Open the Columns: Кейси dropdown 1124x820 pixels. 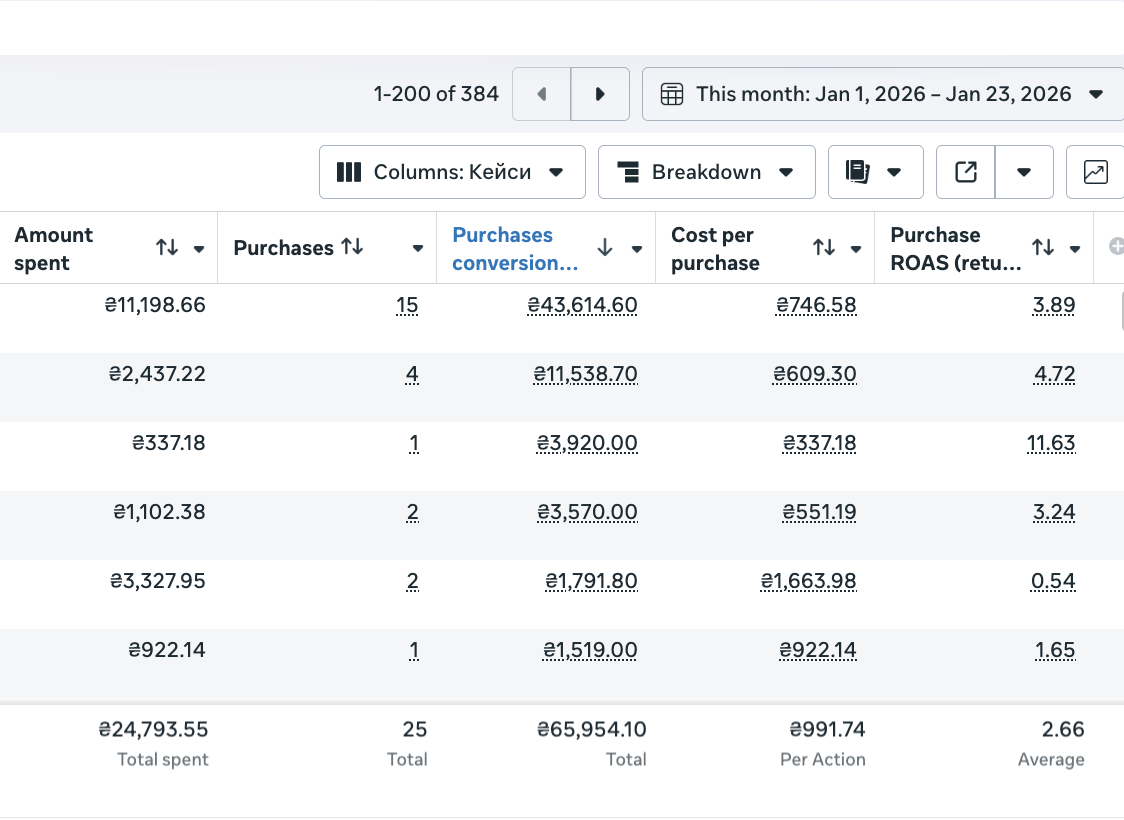452,172
